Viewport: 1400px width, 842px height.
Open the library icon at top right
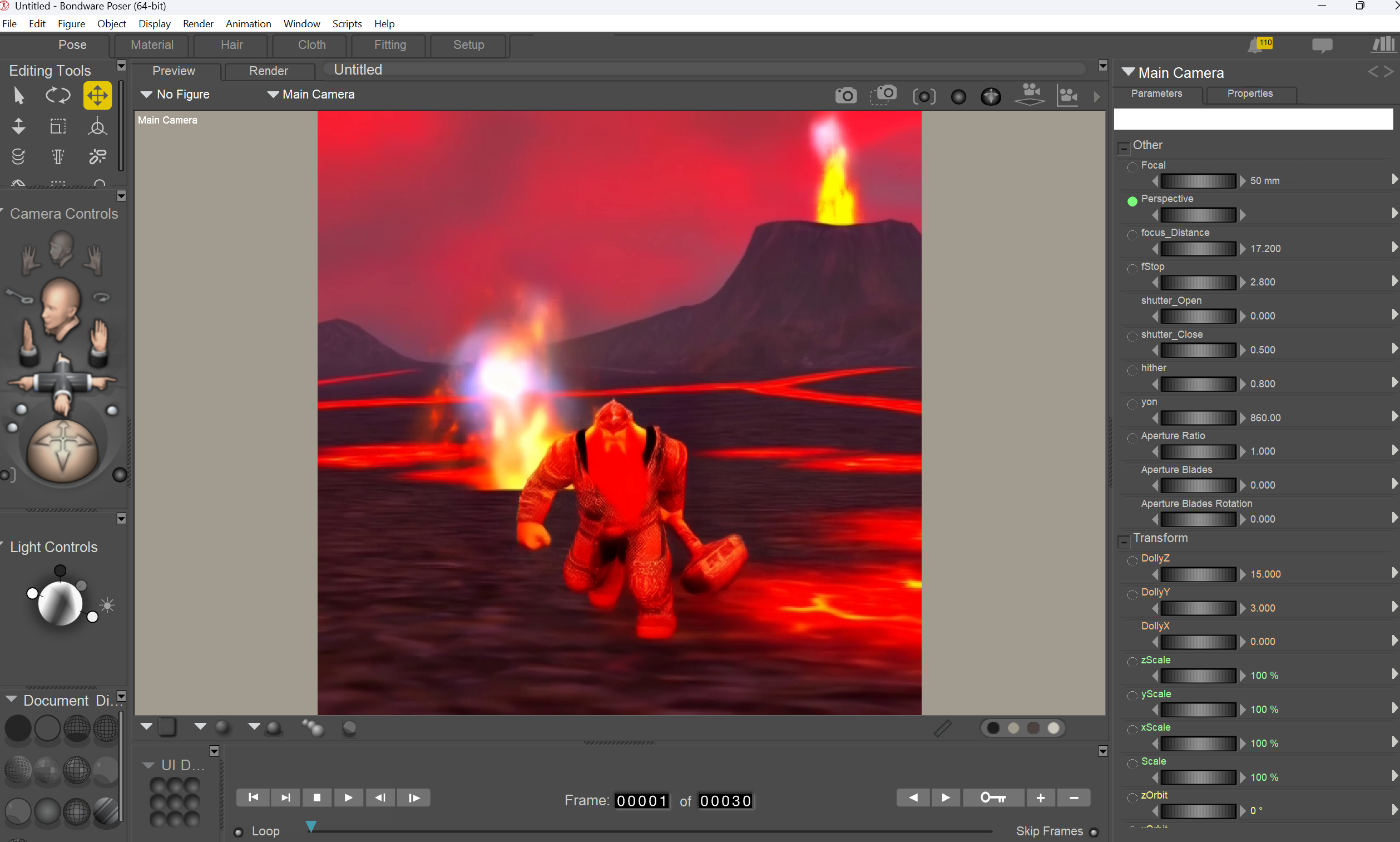pyautogui.click(x=1383, y=45)
